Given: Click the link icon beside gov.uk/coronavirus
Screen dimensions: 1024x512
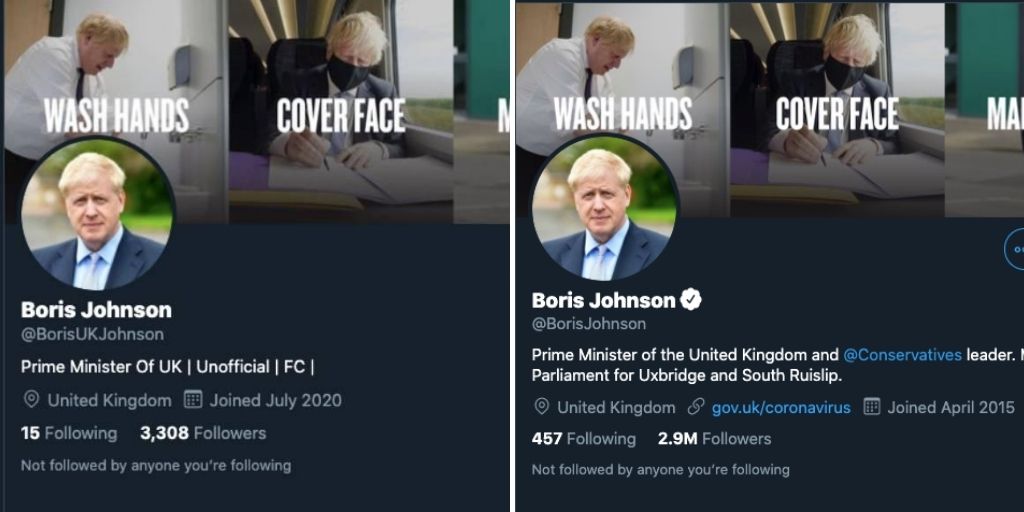Looking at the screenshot, I should [696, 408].
